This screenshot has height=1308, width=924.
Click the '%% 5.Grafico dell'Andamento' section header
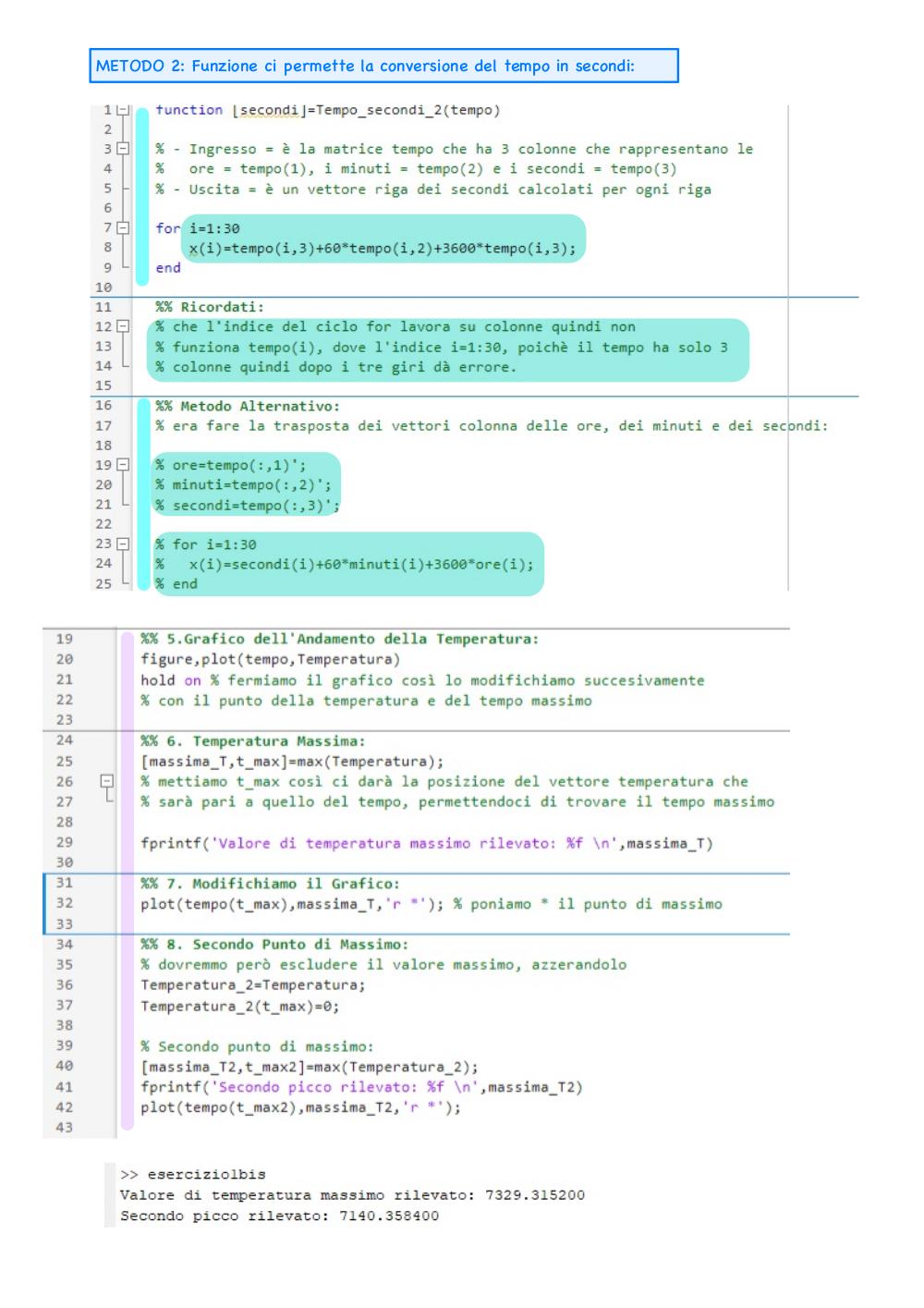tap(340, 639)
